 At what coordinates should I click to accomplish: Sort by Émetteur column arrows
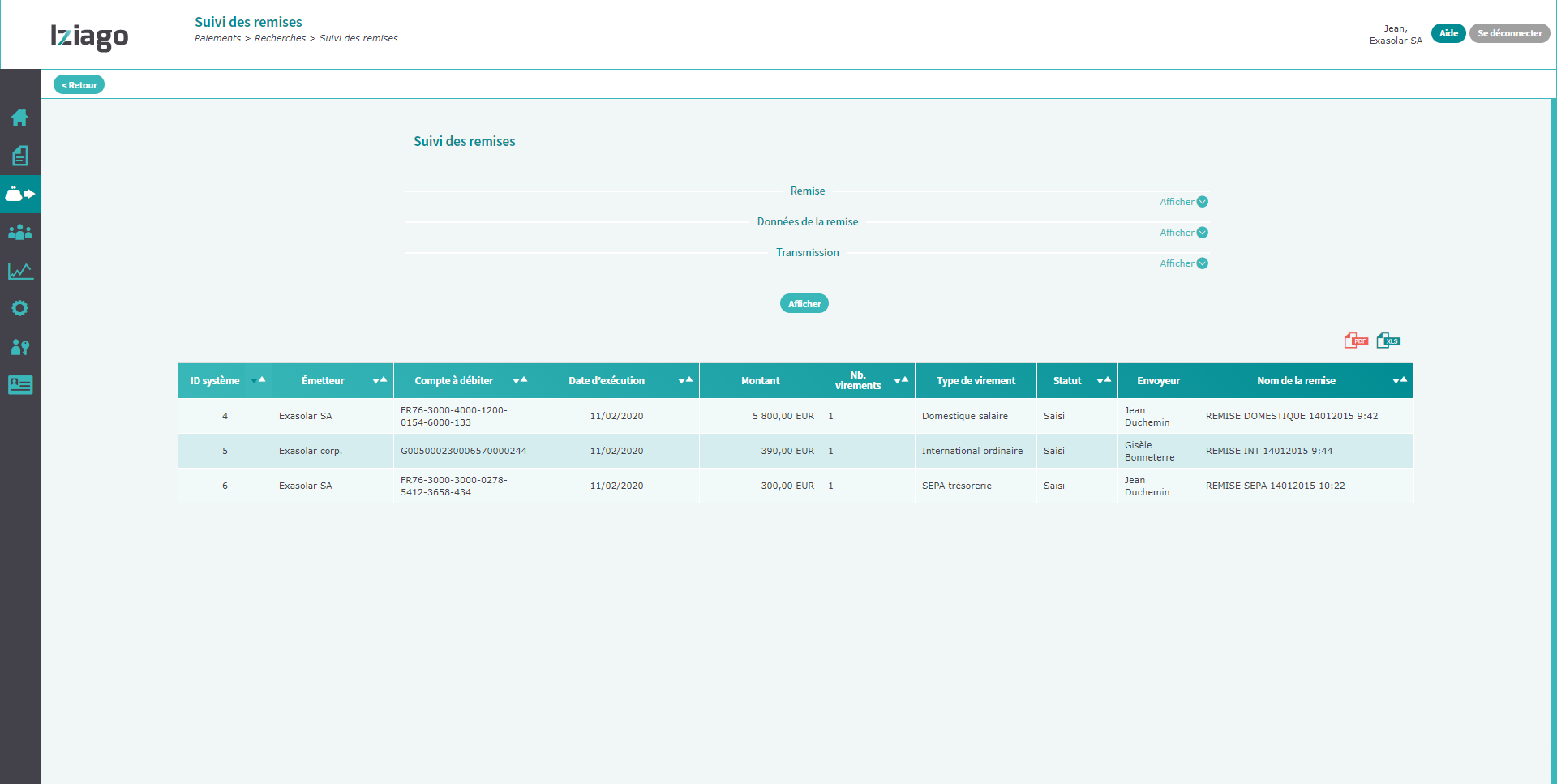click(380, 380)
